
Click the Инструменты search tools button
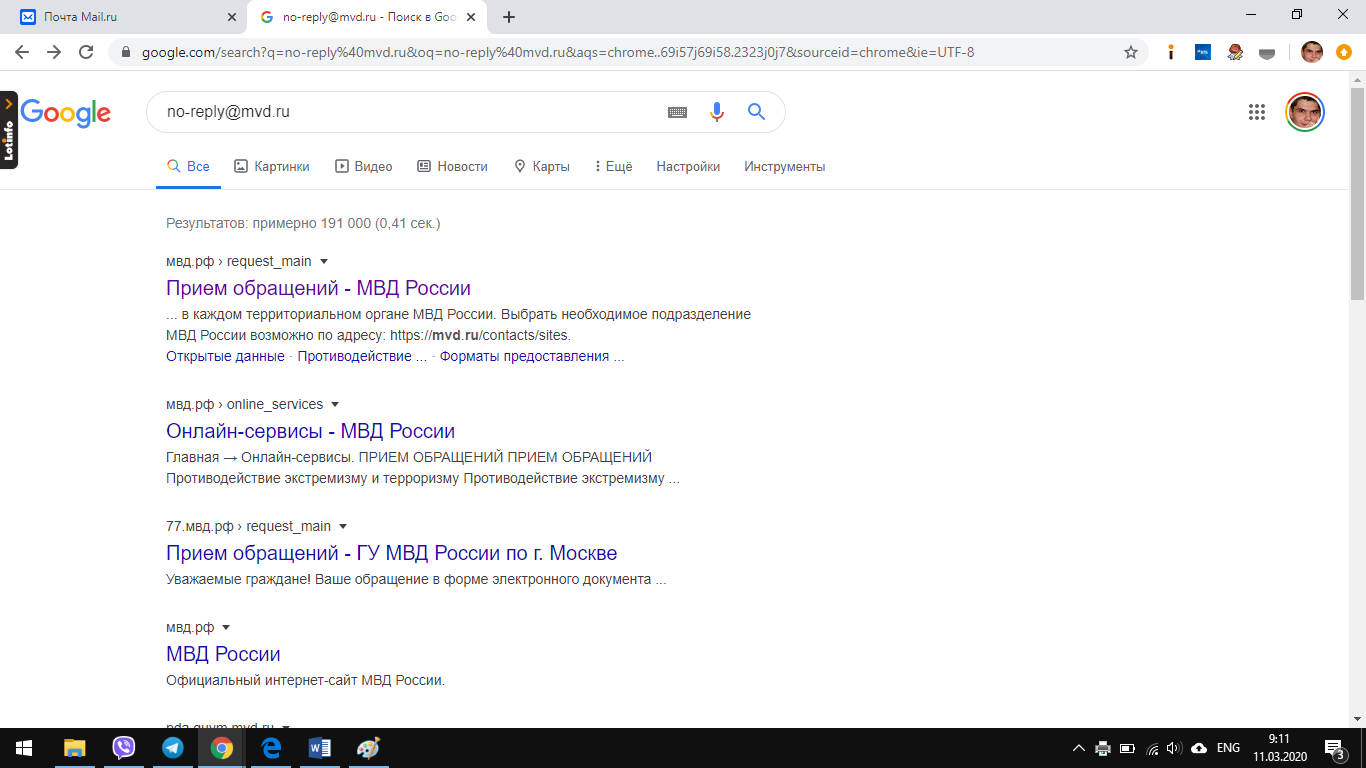(784, 167)
